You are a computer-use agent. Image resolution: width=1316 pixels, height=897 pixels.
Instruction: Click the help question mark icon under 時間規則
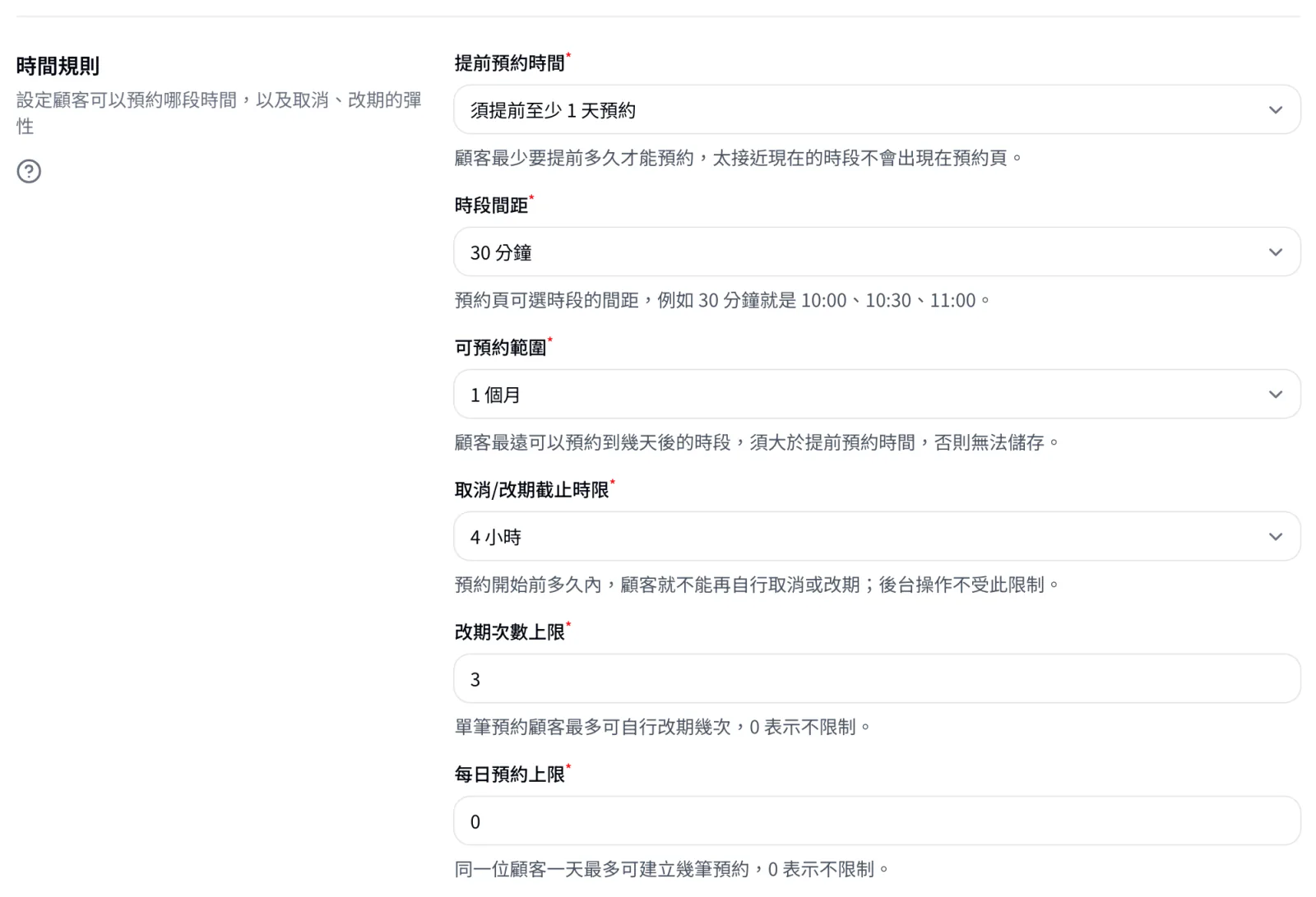tap(29, 171)
